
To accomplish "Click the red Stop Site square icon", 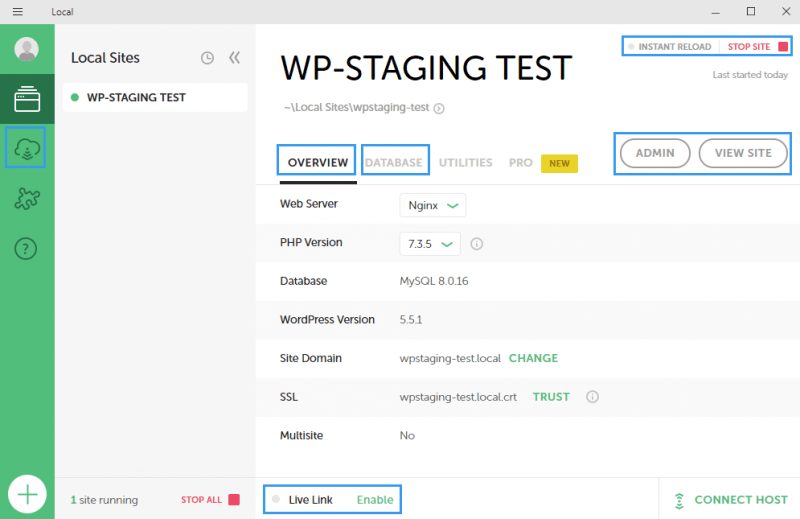I will pyautogui.click(x=783, y=46).
